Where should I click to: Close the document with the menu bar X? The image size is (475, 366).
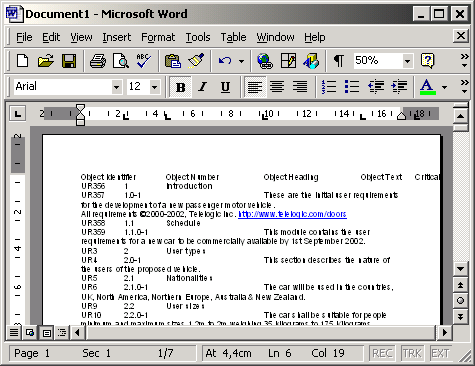461,36
